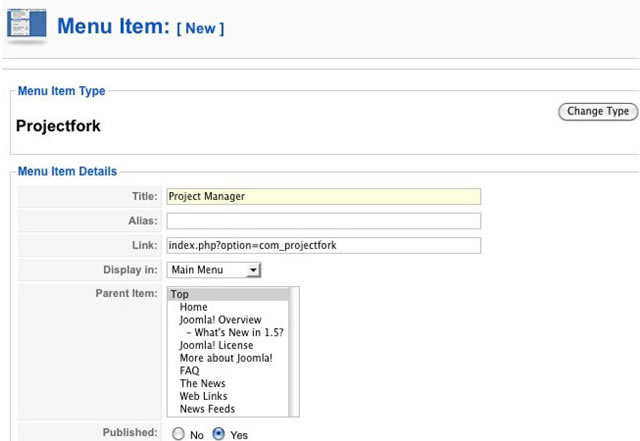Set Published to No
The height and width of the screenshot is (441, 640).
pos(179,435)
